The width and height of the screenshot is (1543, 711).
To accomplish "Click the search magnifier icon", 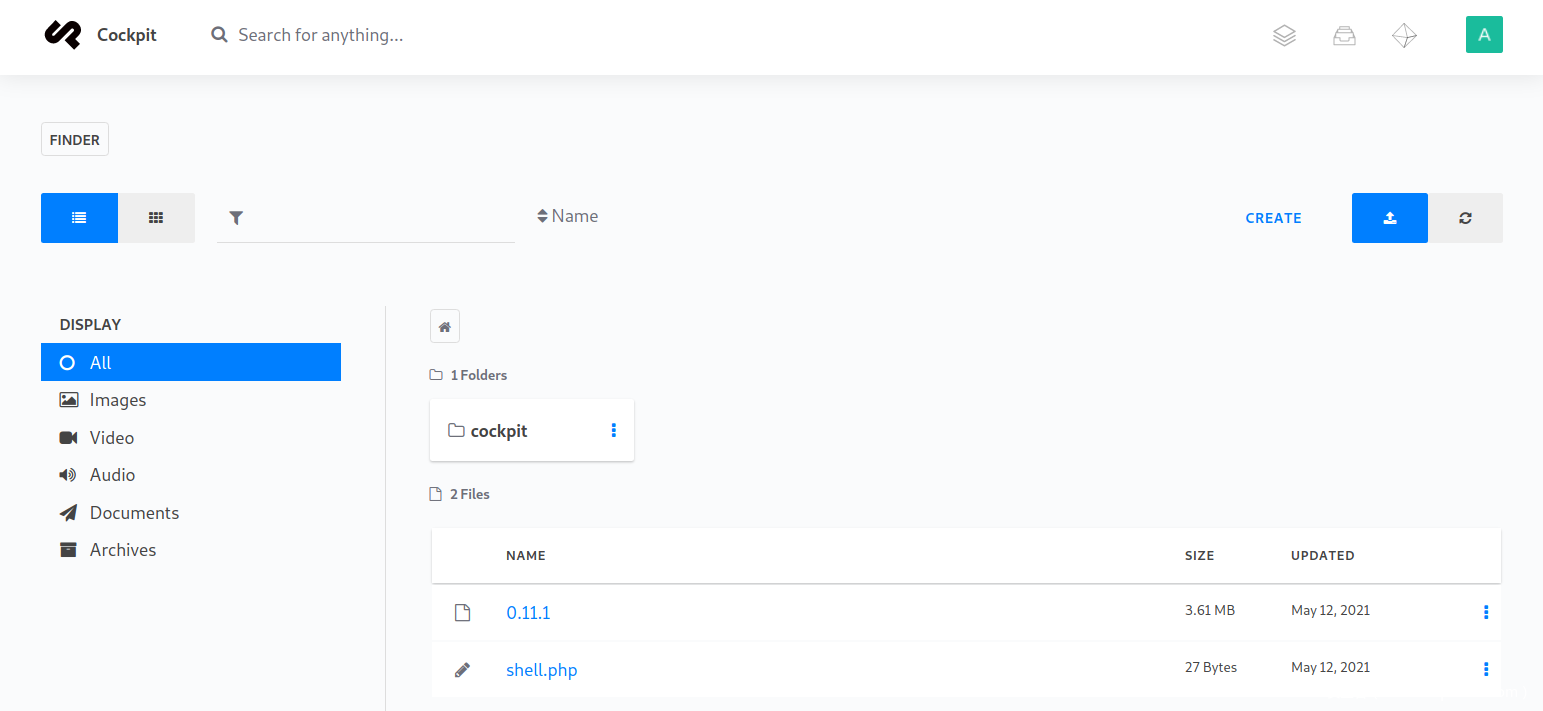I will (220, 35).
